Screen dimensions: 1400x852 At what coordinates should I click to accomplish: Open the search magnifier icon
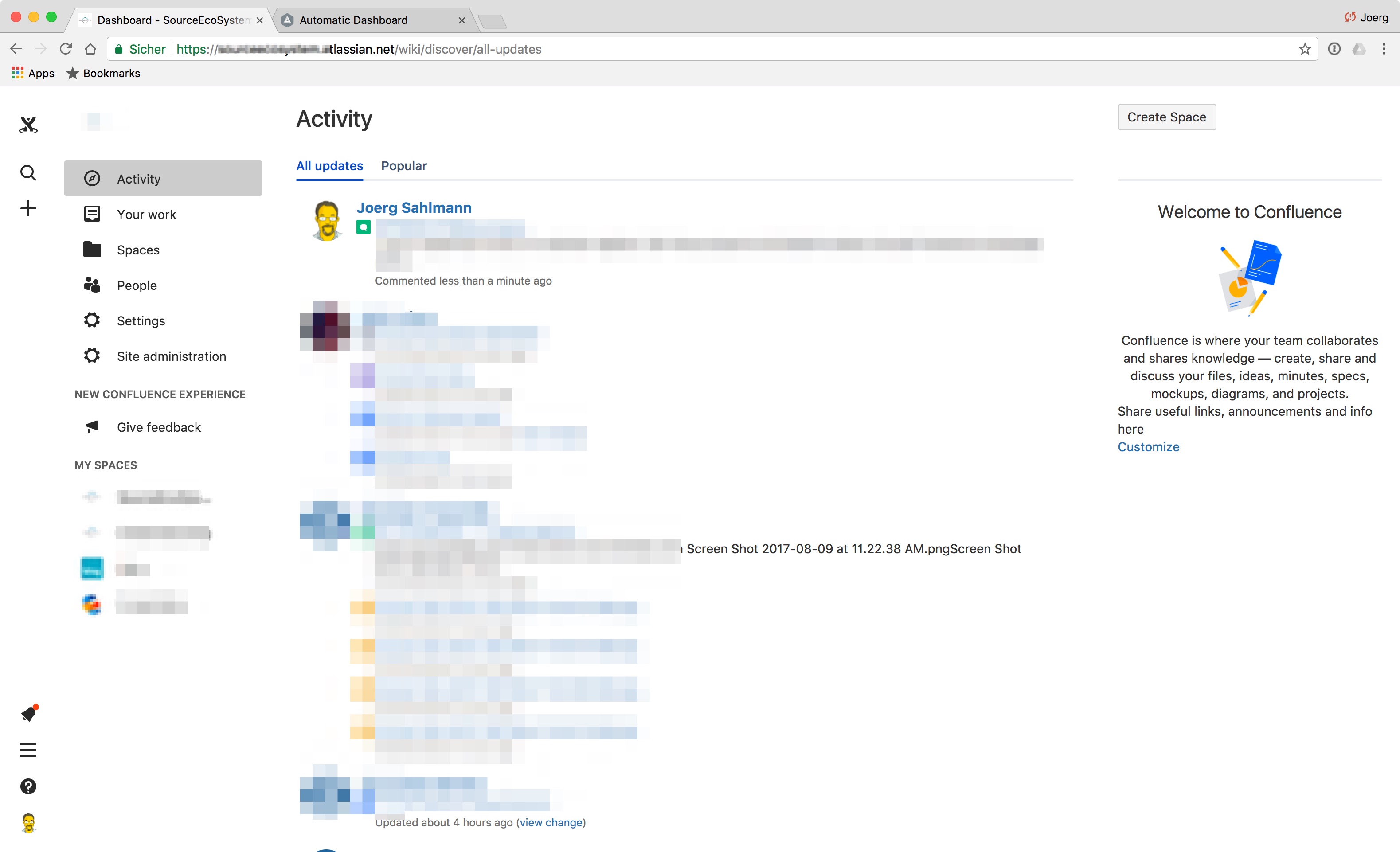[x=28, y=173]
